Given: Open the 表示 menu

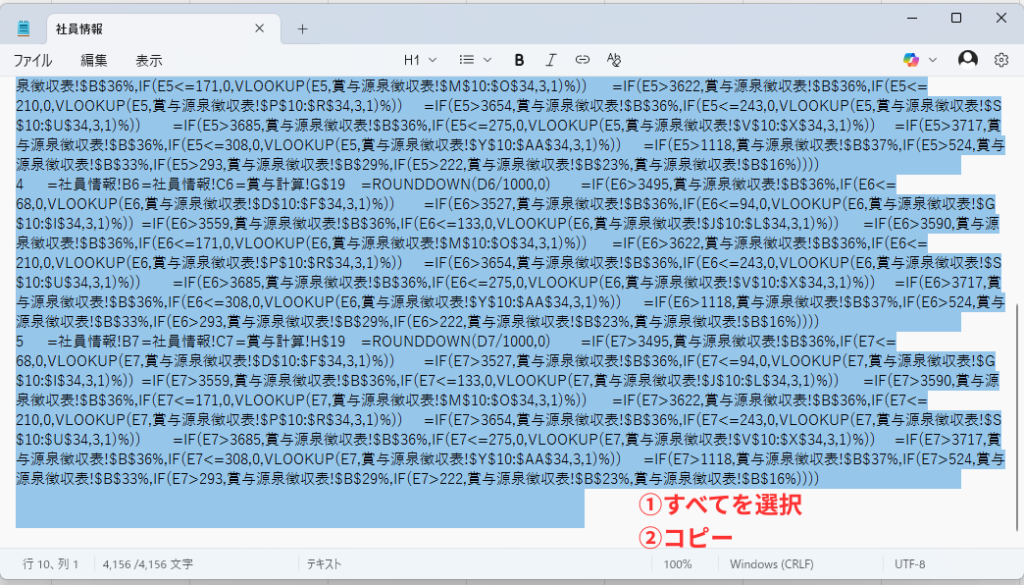Looking at the screenshot, I should [149, 60].
